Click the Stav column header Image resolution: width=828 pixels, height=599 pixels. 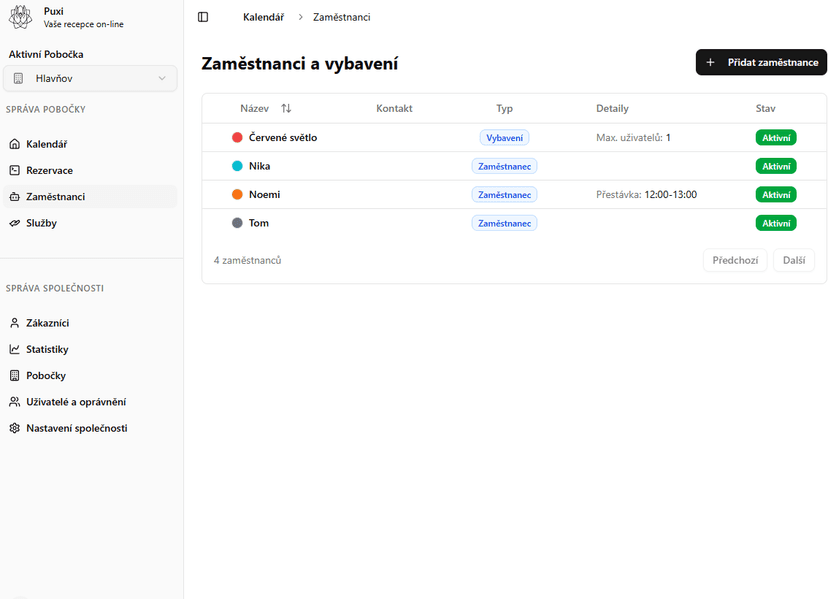pos(765,108)
